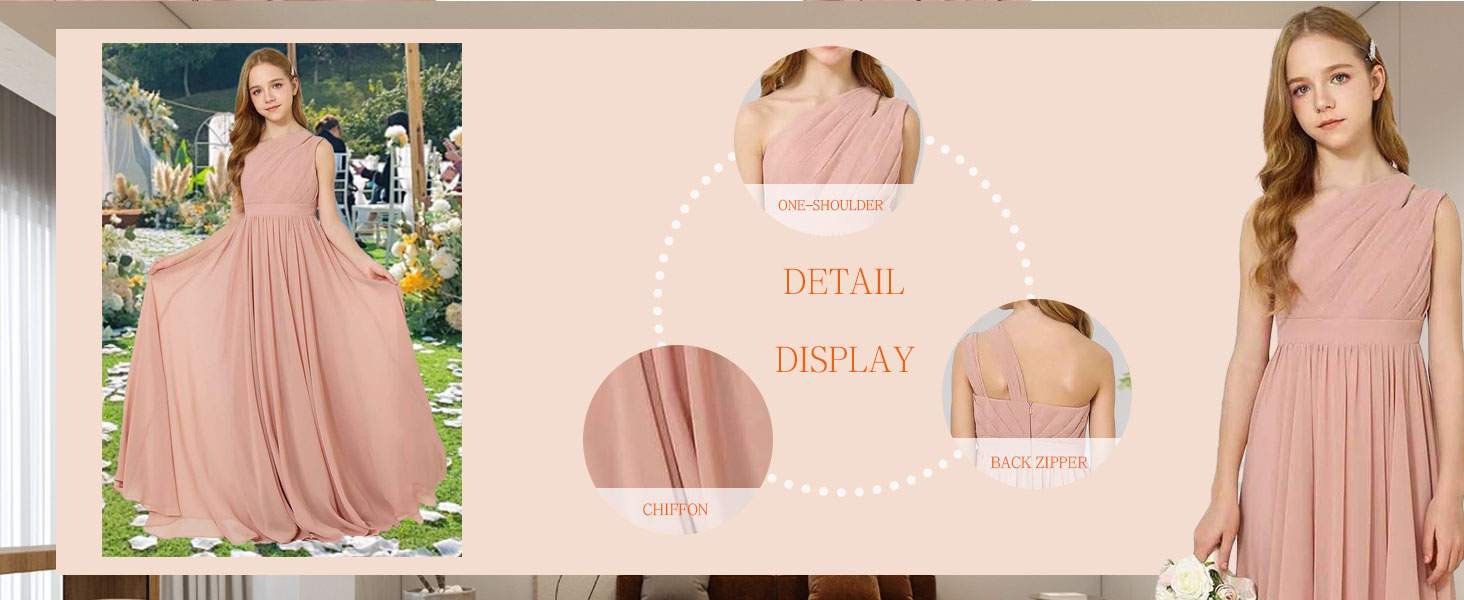Select the one-shoulder detail circle image
The image size is (1464, 600).
click(x=828, y=141)
